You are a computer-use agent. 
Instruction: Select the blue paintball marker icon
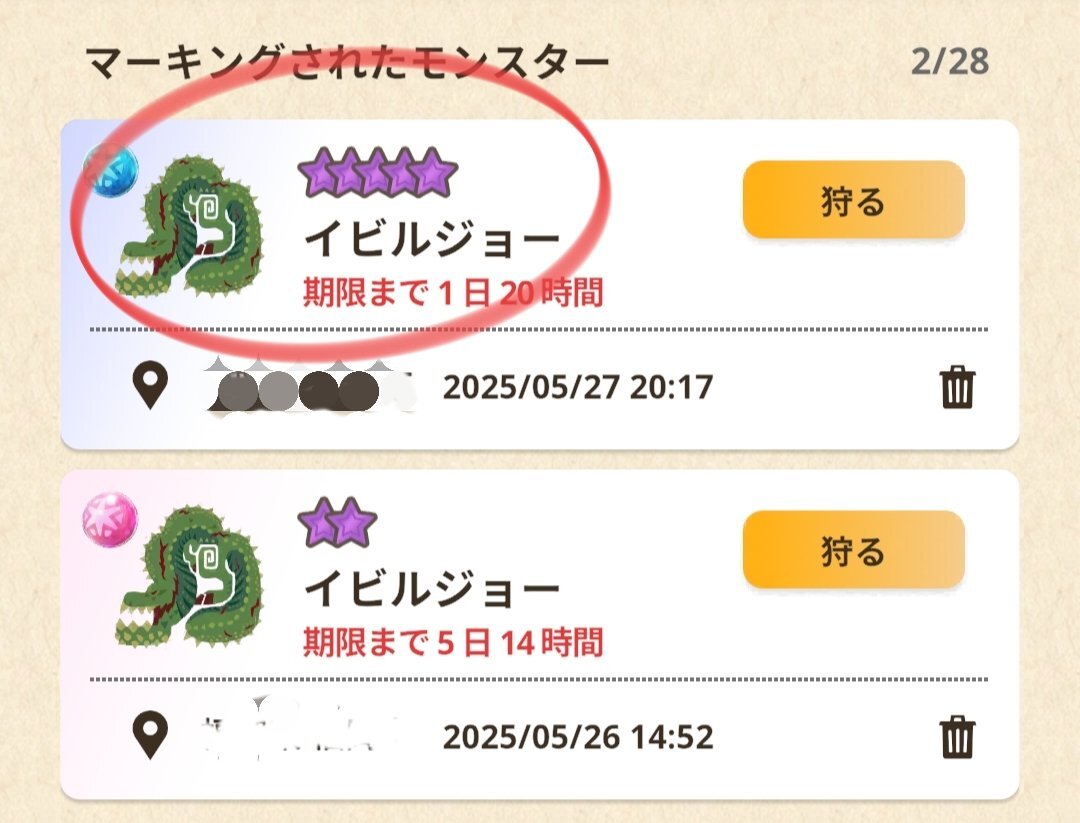point(110,169)
